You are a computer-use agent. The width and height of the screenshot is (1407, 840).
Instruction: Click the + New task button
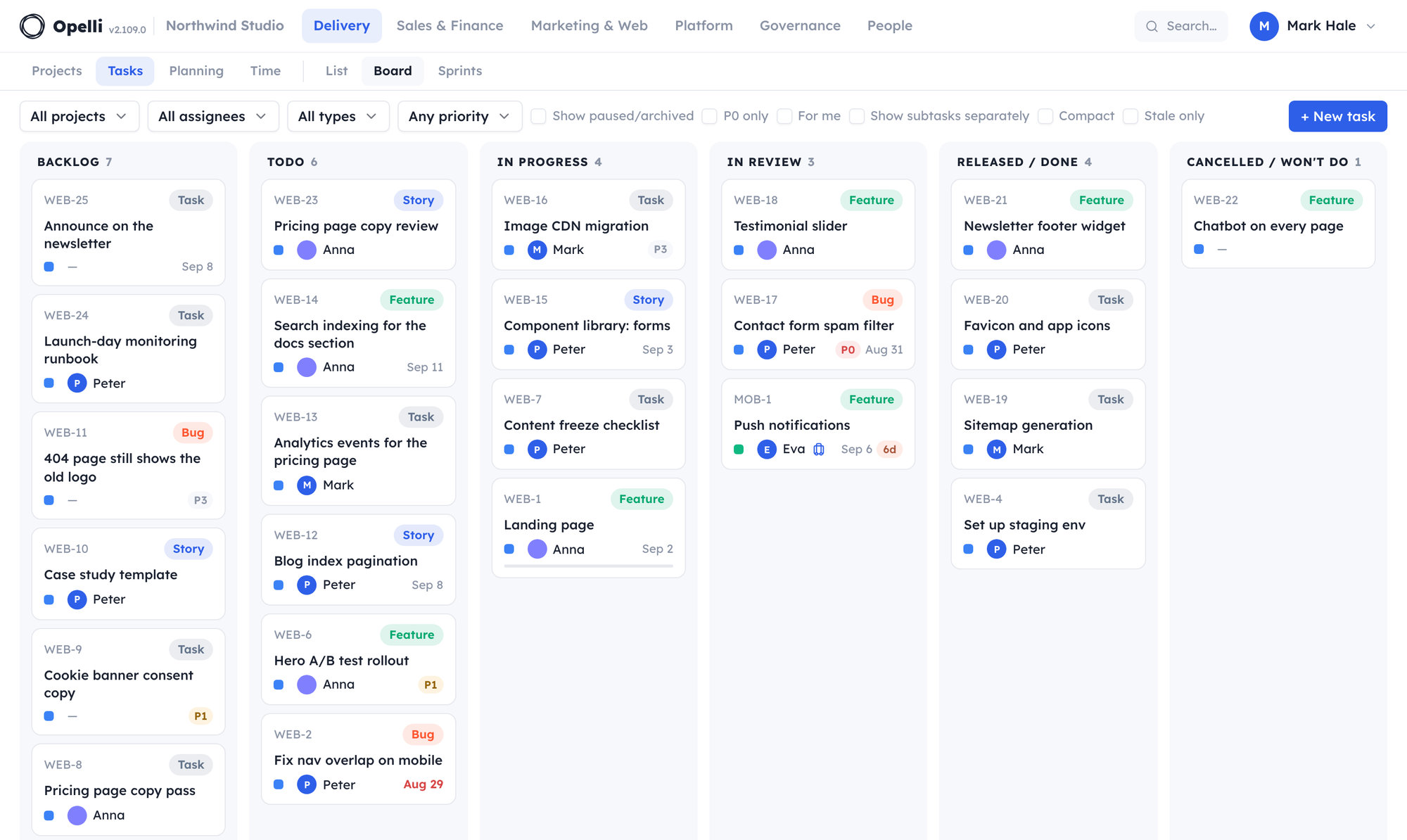[1337, 116]
